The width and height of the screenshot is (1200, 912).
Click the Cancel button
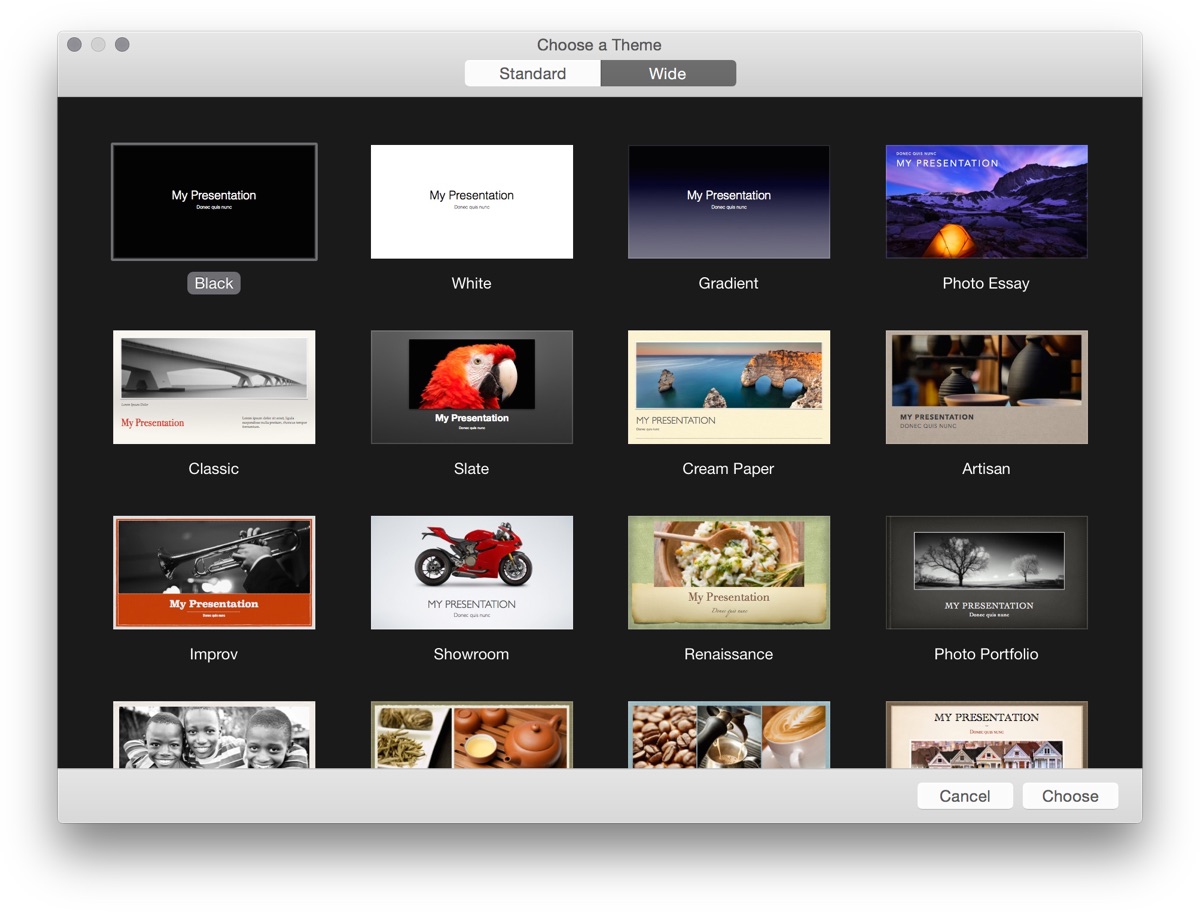(x=965, y=796)
